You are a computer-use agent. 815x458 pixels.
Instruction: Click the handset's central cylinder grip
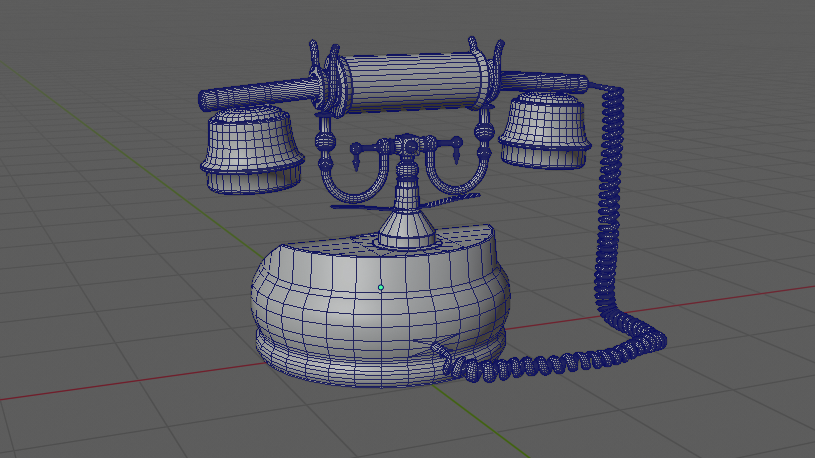pyautogui.click(x=410, y=82)
